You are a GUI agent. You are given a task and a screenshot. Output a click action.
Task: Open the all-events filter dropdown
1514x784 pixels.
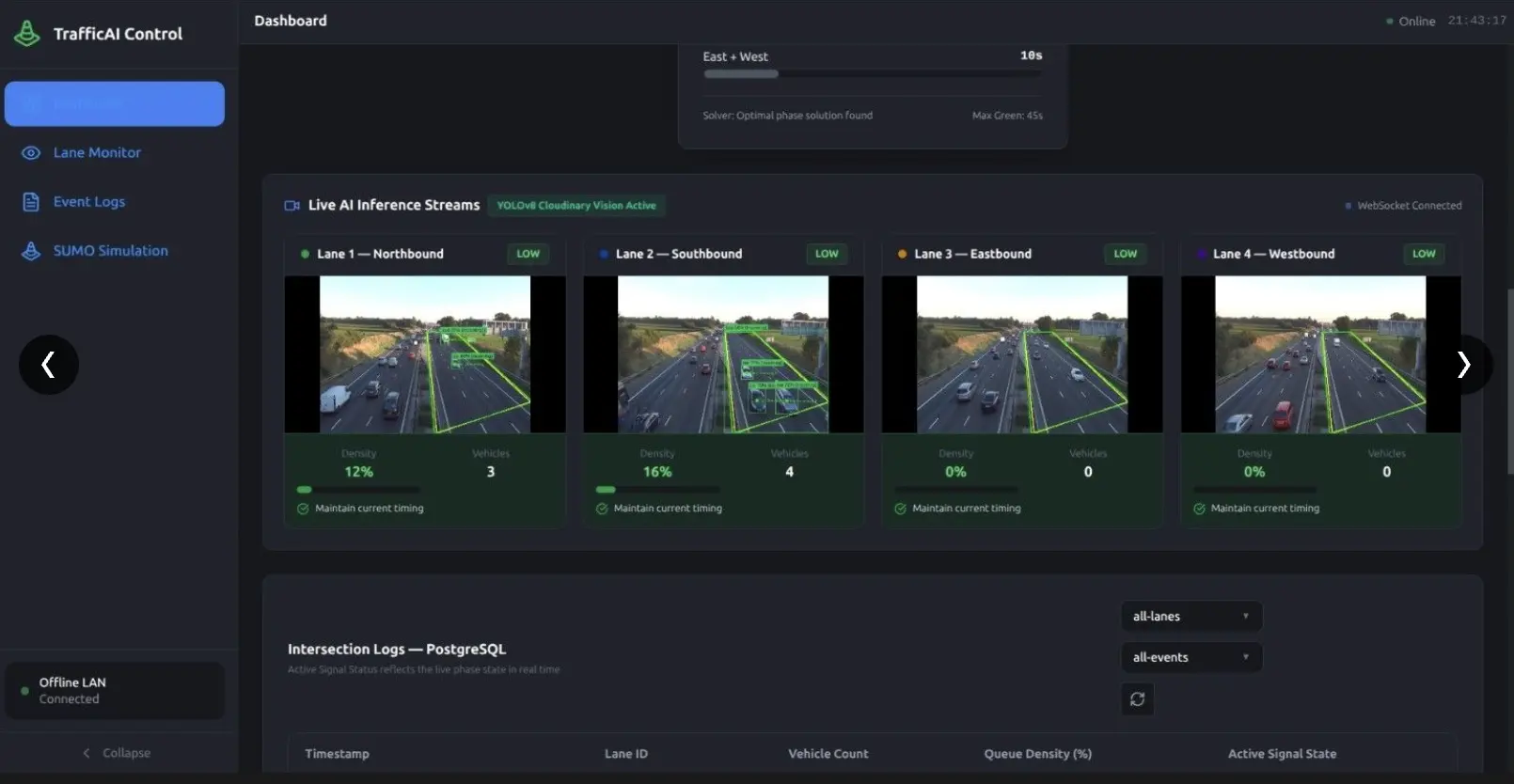1191,657
